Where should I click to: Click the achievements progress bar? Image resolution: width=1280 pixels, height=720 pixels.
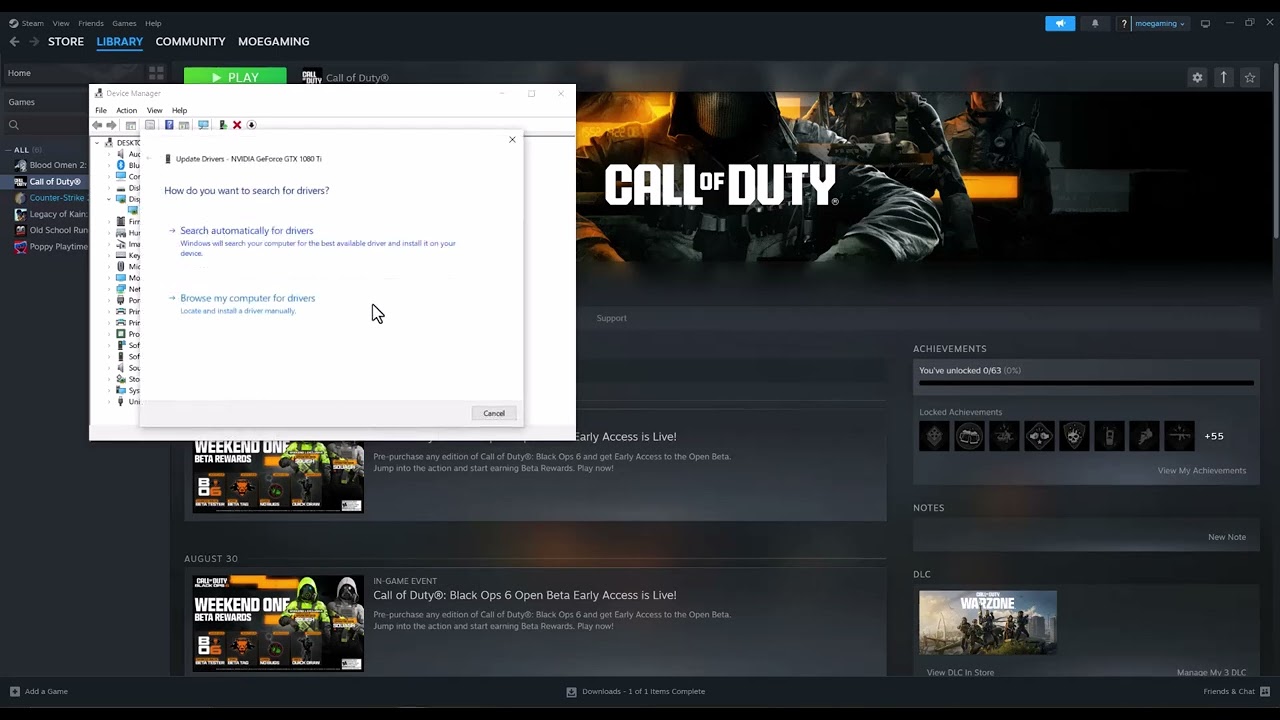(1086, 382)
